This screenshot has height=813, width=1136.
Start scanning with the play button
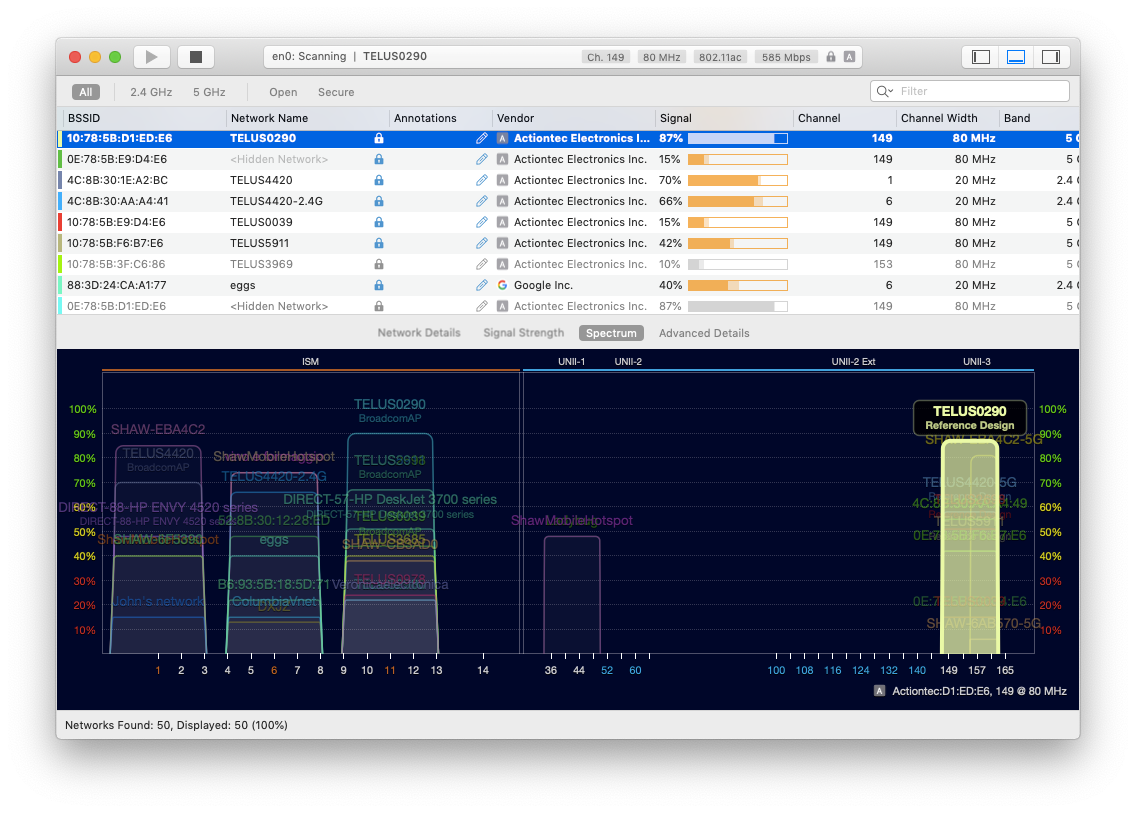pyautogui.click(x=151, y=57)
